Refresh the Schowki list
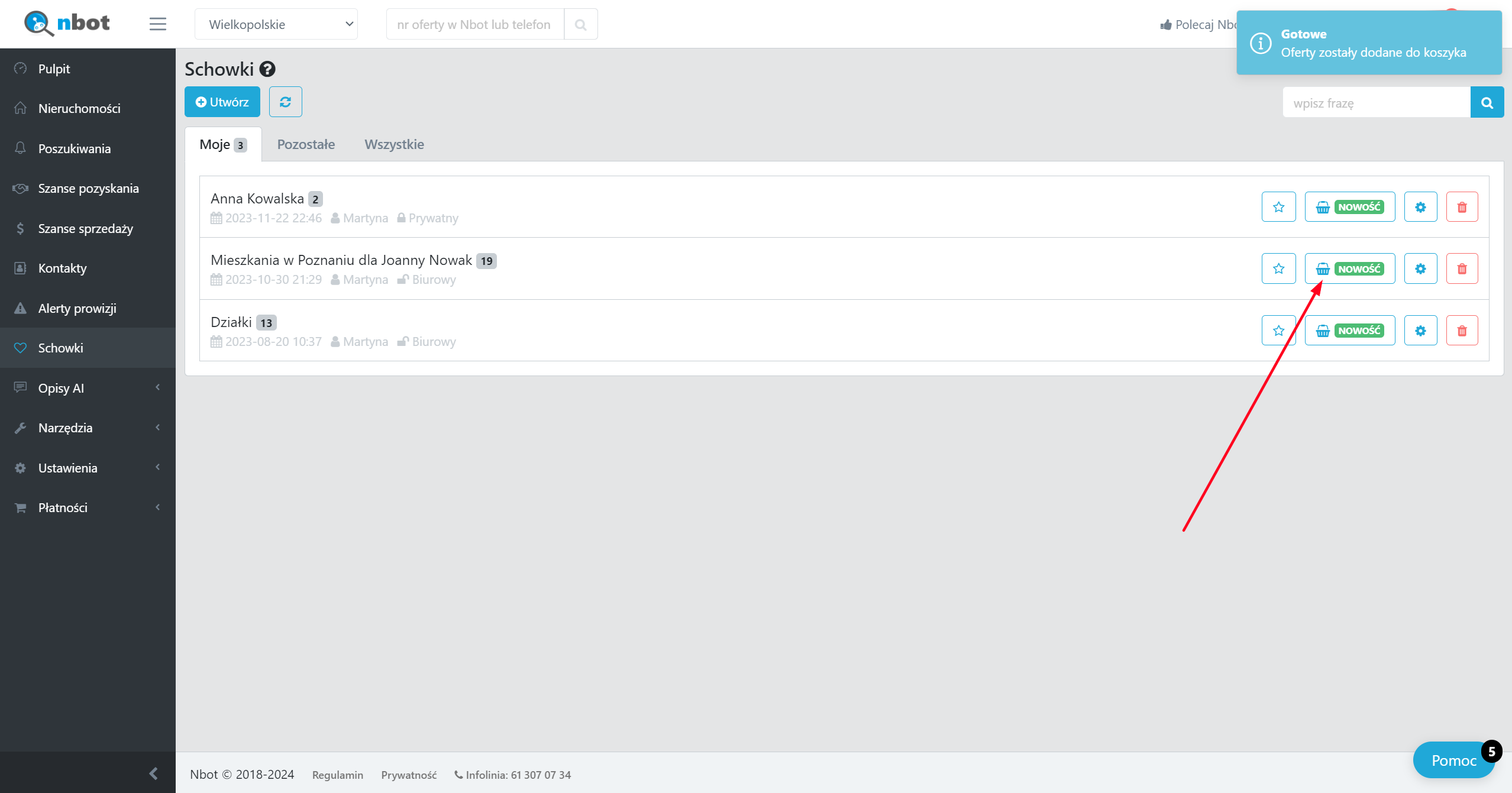This screenshot has width=1512, height=793. (286, 102)
